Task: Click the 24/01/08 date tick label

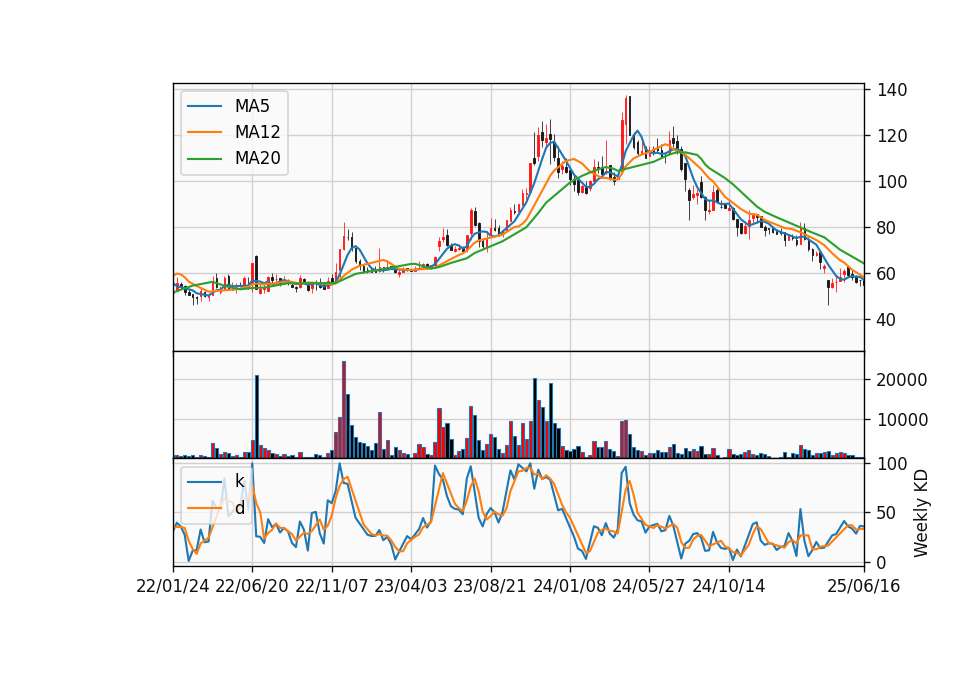Action: point(570,586)
